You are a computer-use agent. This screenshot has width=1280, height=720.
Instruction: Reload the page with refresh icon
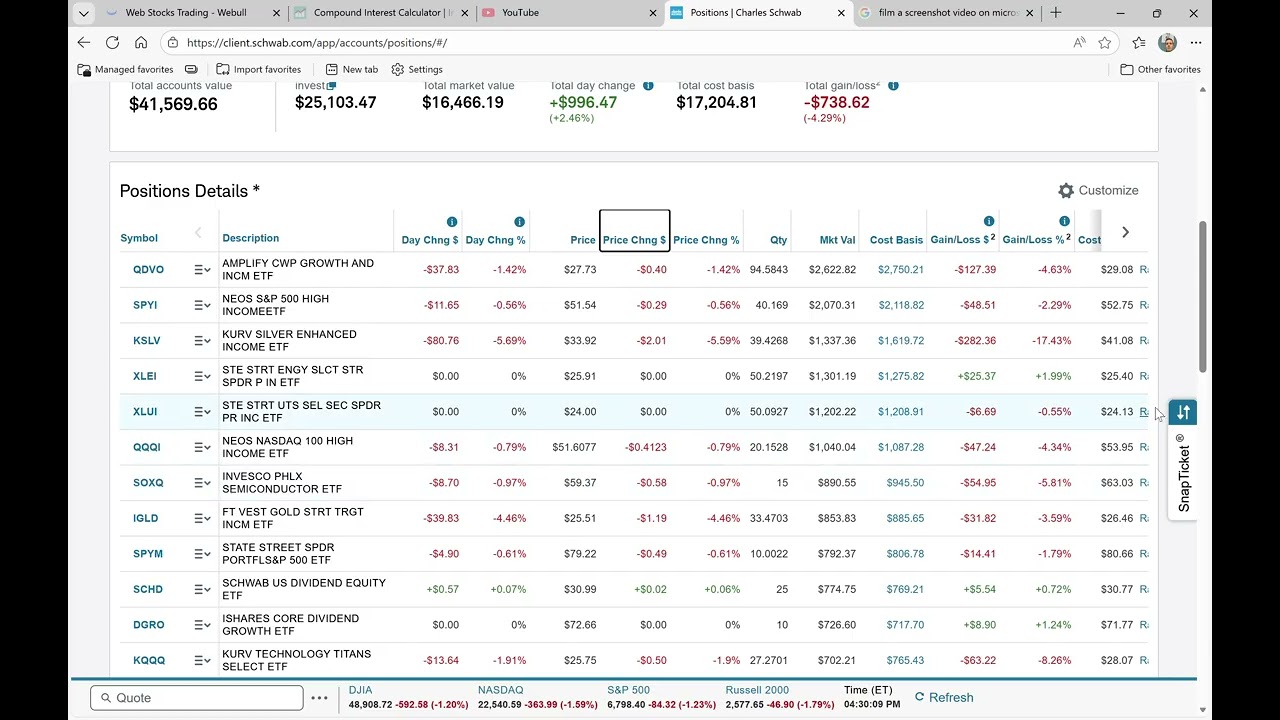click(112, 43)
